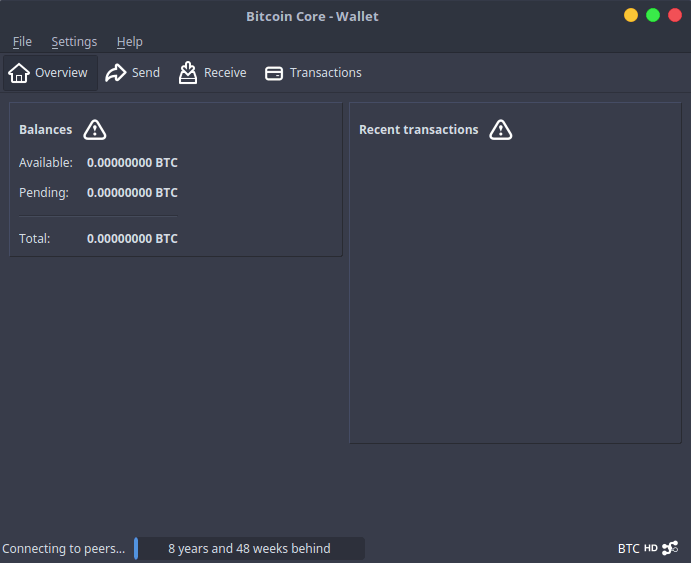Open the Help menu
Screen dimensions: 691x563
point(130,42)
